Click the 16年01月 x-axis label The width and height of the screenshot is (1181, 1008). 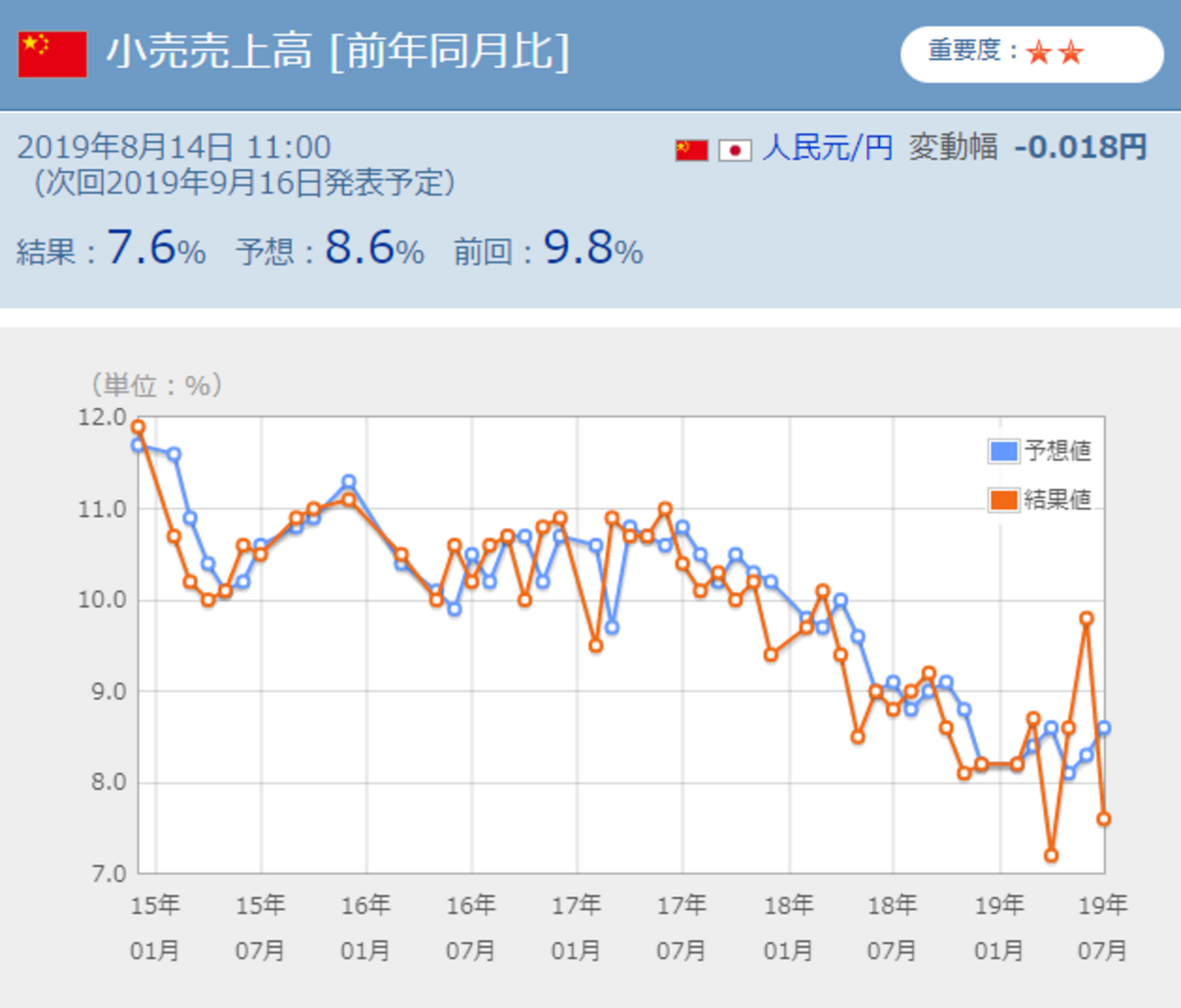coord(366,928)
